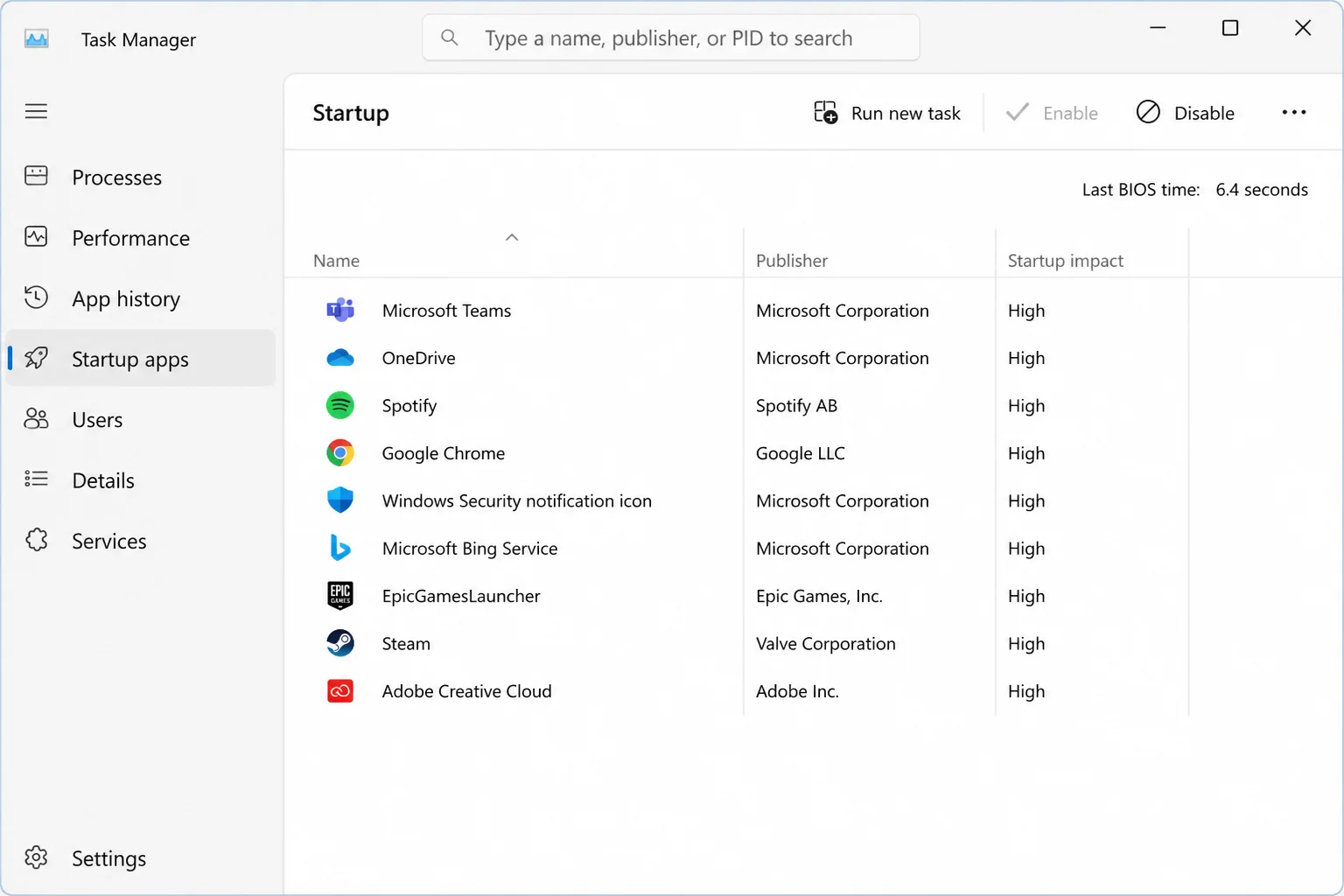This screenshot has width=1344, height=896.
Task: Minimize the Task Manager window
Action: [x=1158, y=28]
